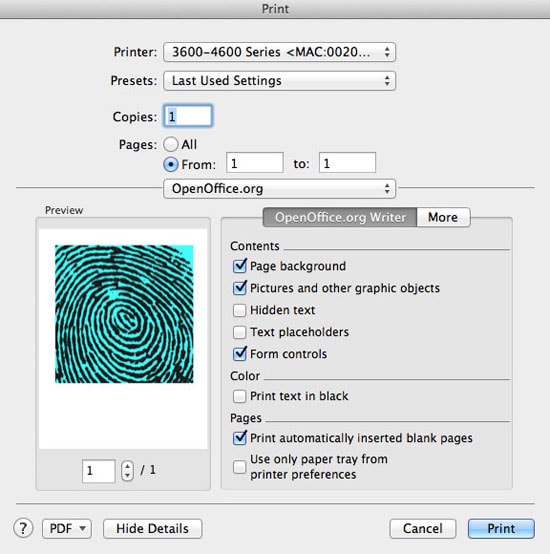Enable Print text in black
The height and width of the screenshot is (554, 550).
point(239,396)
